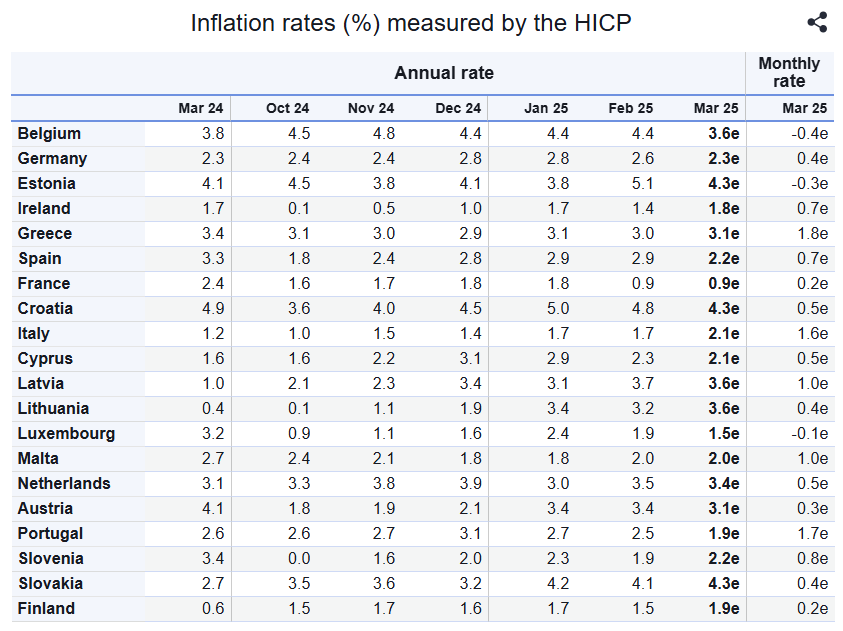
Task: Select the Belgium row label
Action: tap(49, 134)
